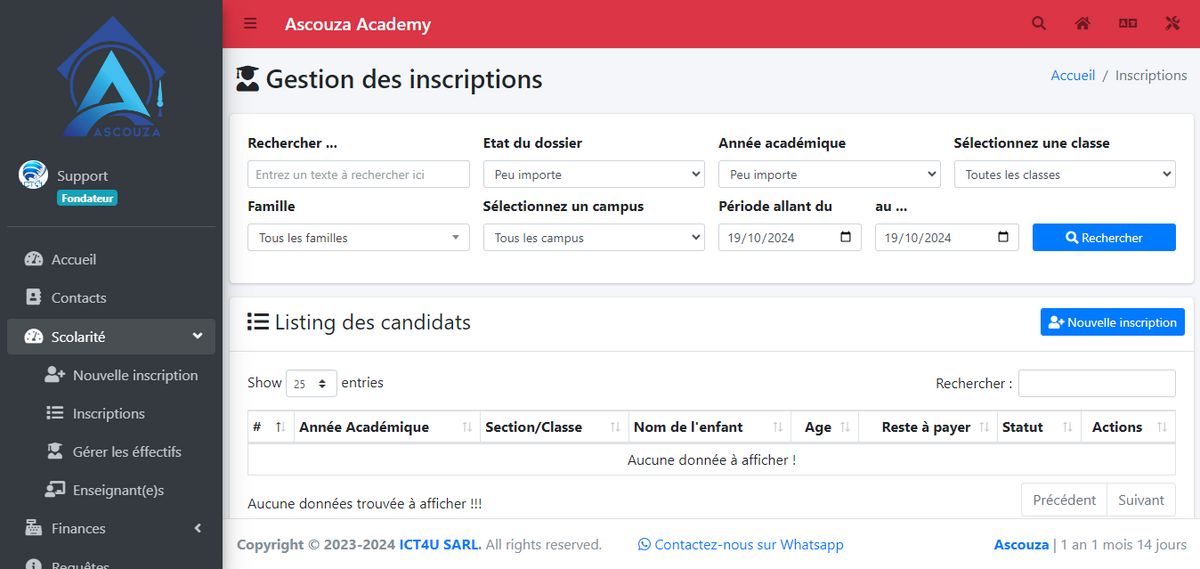1200x569 pixels.
Task: Click the Rechercher text input in filters
Action: 358,174
